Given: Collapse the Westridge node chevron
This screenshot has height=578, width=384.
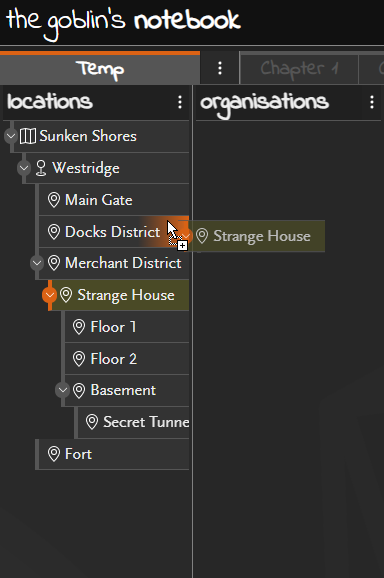Looking at the screenshot, I should coord(24,168).
